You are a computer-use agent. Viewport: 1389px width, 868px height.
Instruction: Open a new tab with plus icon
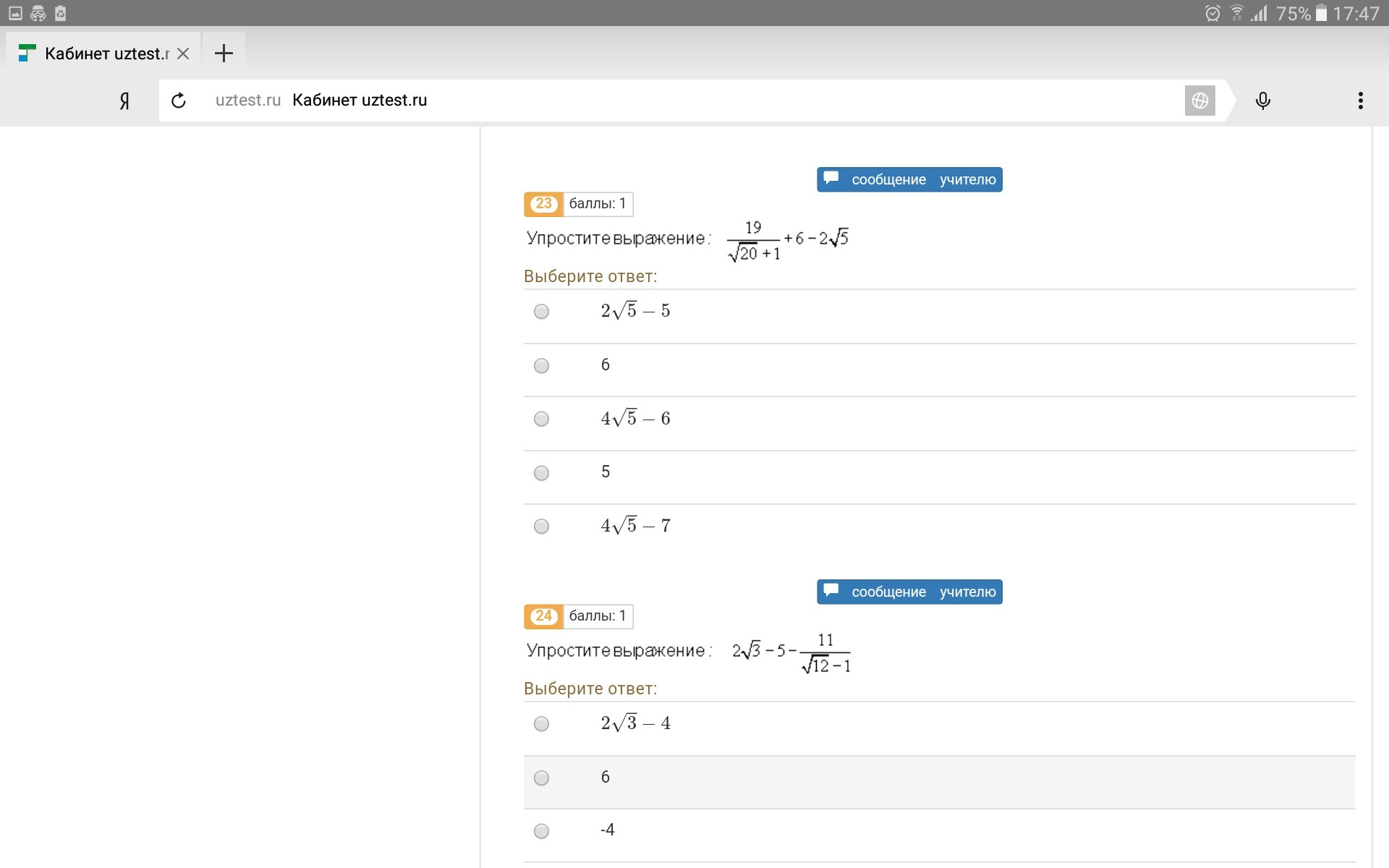(x=224, y=53)
